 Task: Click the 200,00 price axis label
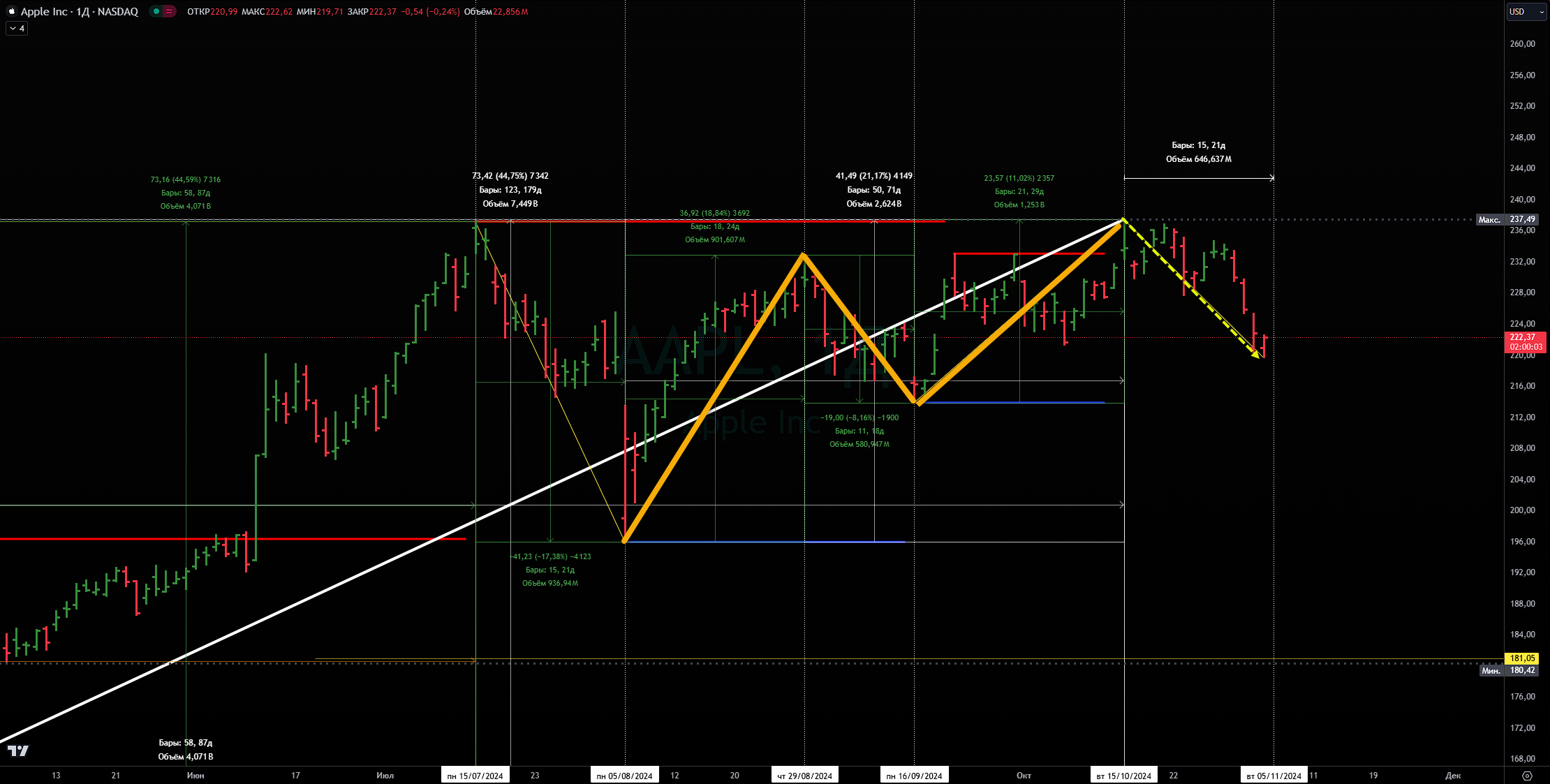[x=1523, y=510]
